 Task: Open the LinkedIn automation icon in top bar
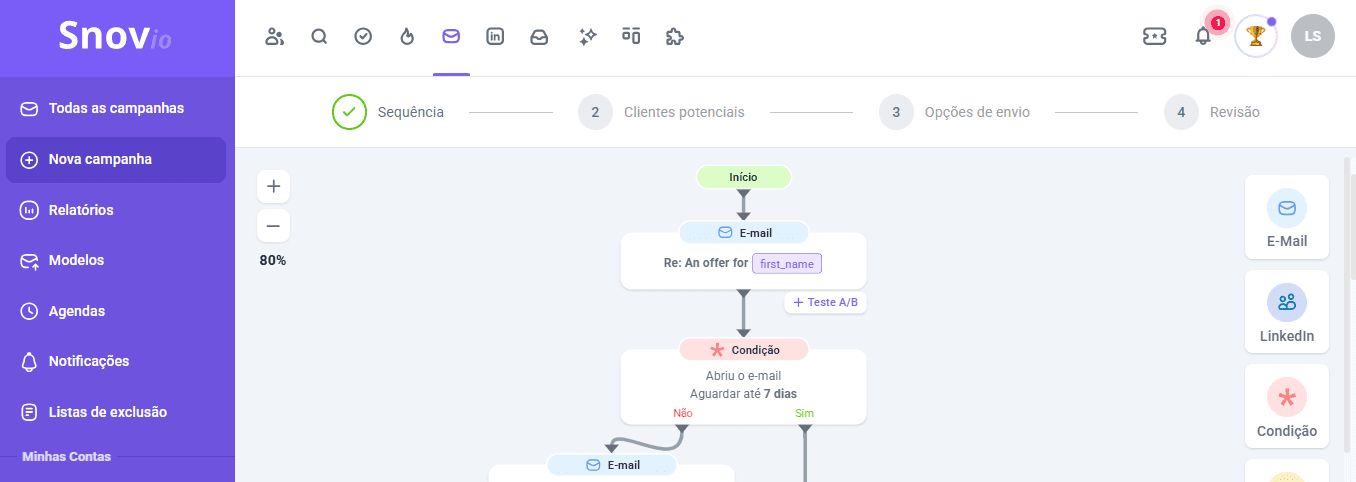(x=495, y=37)
